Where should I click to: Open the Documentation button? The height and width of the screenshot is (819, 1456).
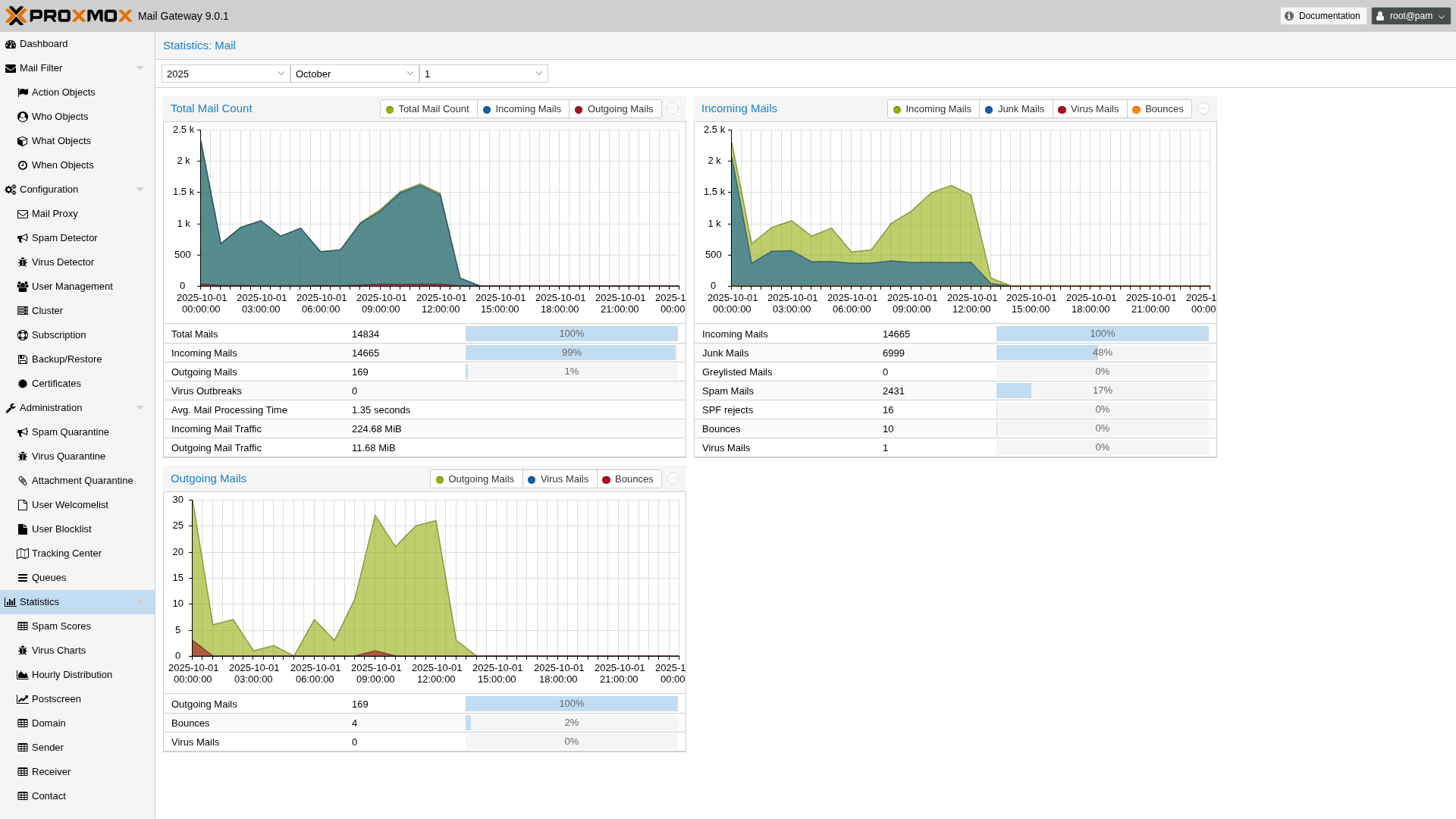pyautogui.click(x=1323, y=16)
